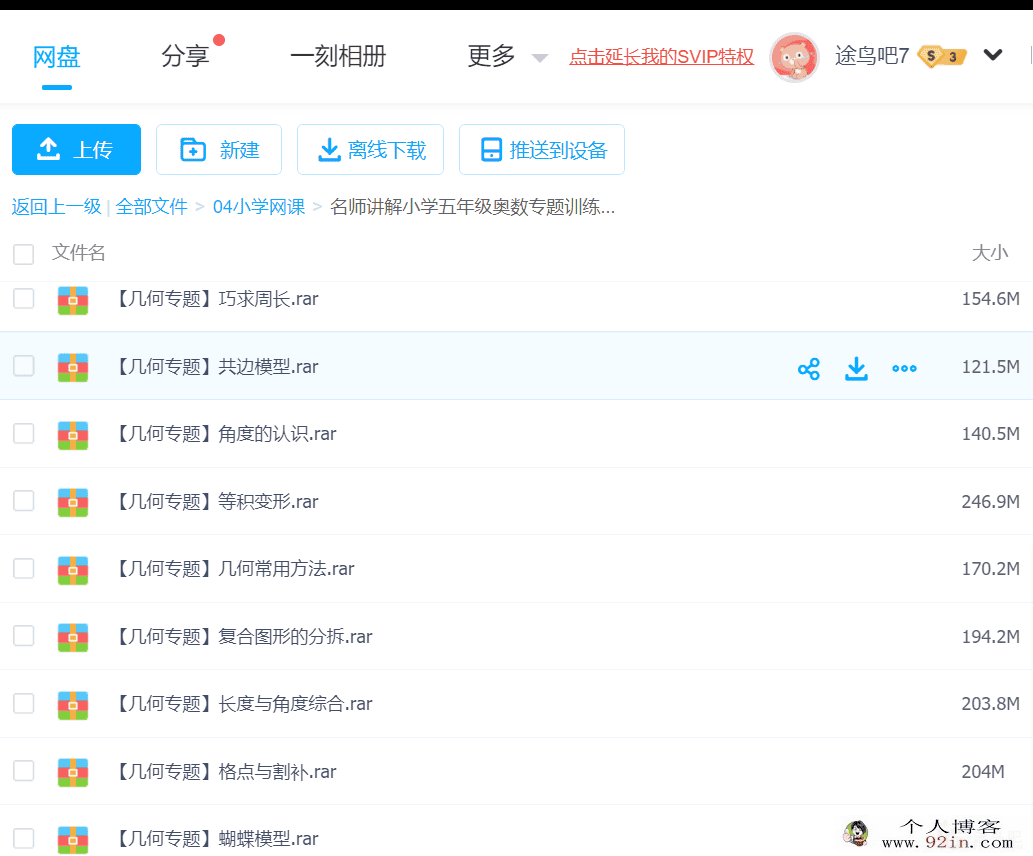Open the account dropdown chevron
Screen dimensions: 1033x856
[993, 55]
